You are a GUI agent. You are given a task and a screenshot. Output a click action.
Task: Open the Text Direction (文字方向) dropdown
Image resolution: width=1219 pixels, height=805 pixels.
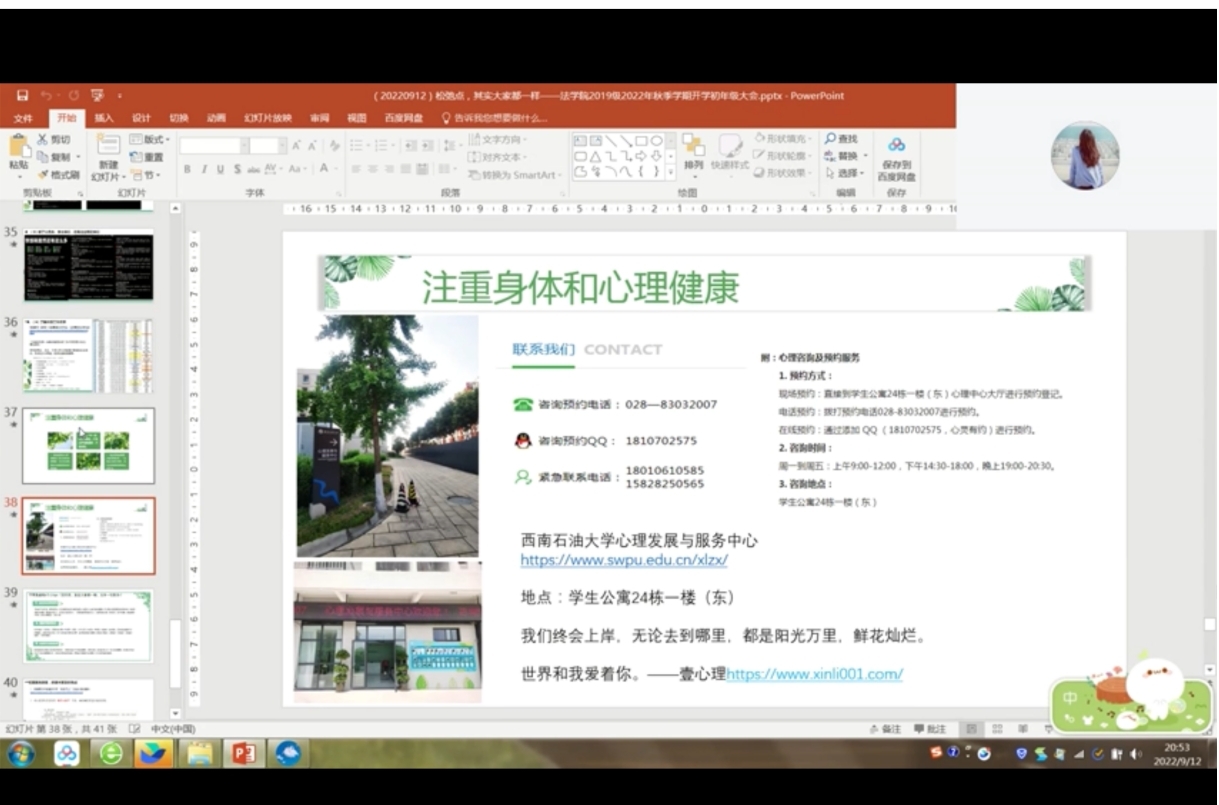click(x=498, y=140)
